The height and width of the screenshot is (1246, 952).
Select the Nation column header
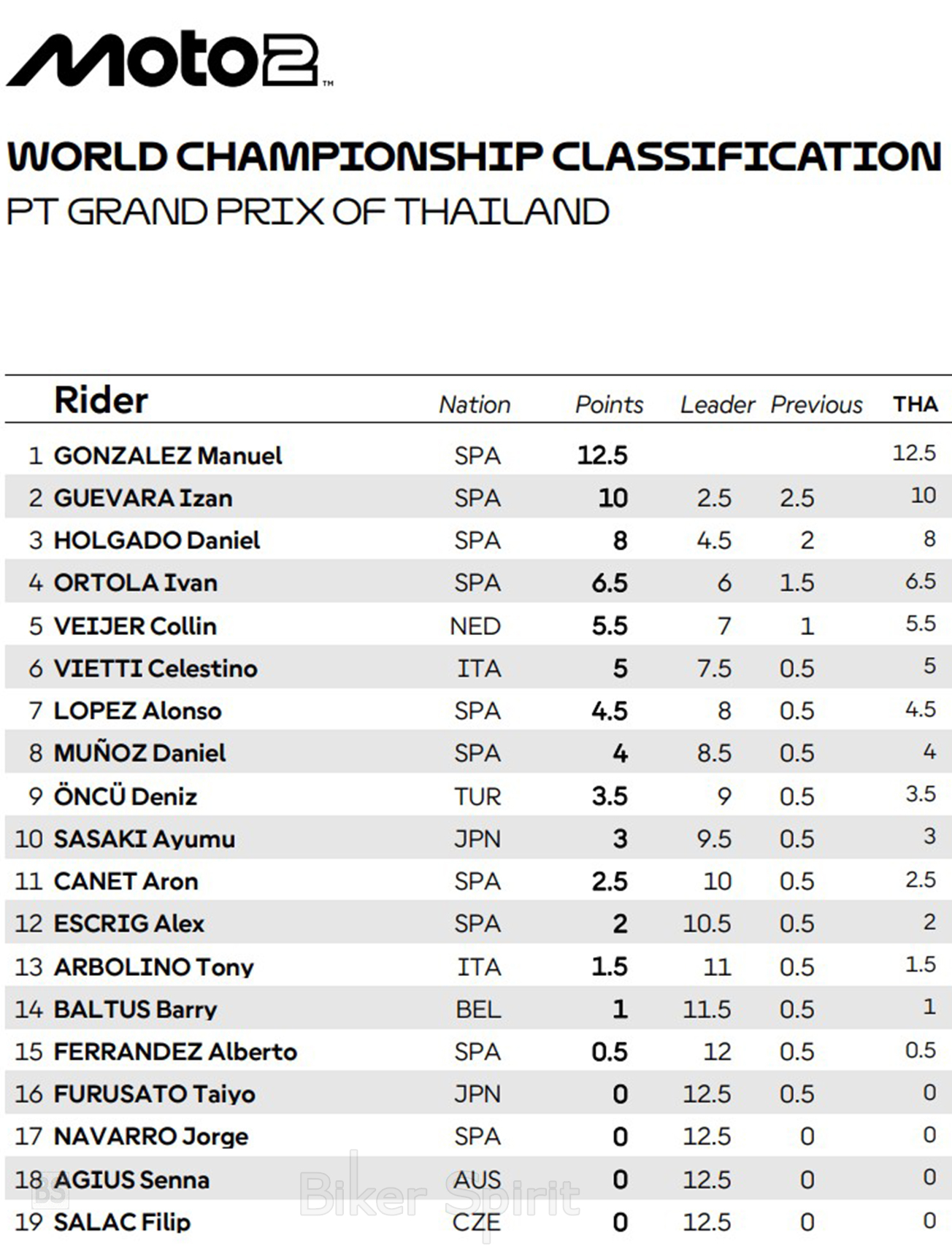(475, 405)
